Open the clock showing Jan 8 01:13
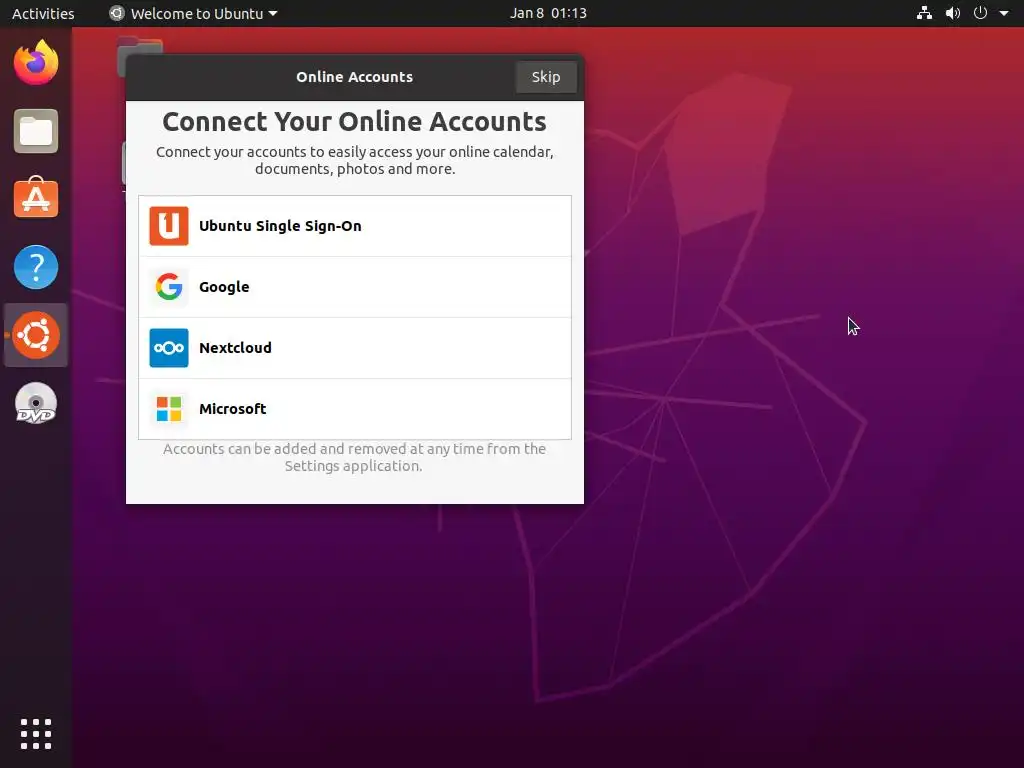1024x768 pixels. tap(548, 13)
